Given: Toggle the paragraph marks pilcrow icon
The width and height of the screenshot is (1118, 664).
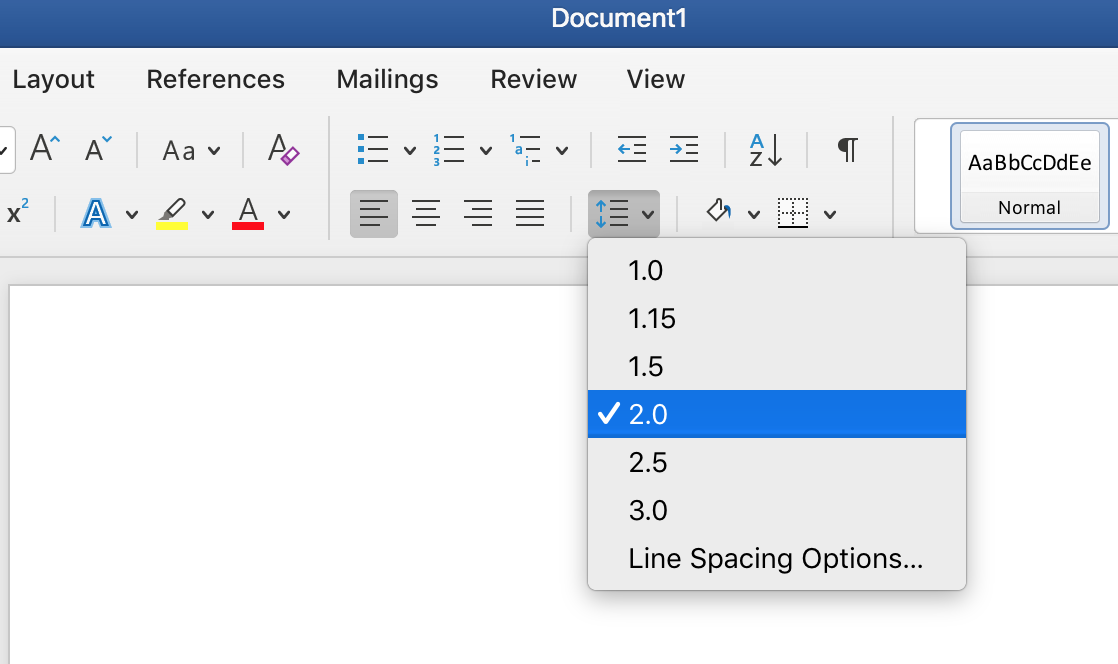Looking at the screenshot, I should click(x=847, y=150).
